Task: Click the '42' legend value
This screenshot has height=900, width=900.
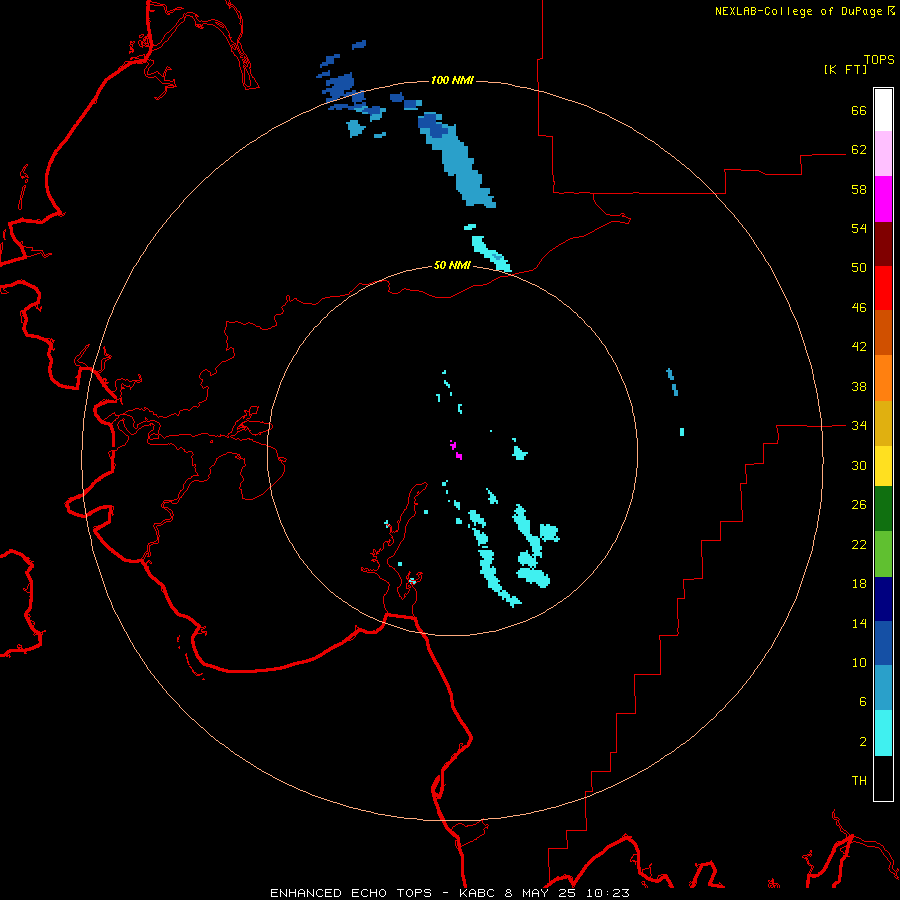Action: point(859,346)
